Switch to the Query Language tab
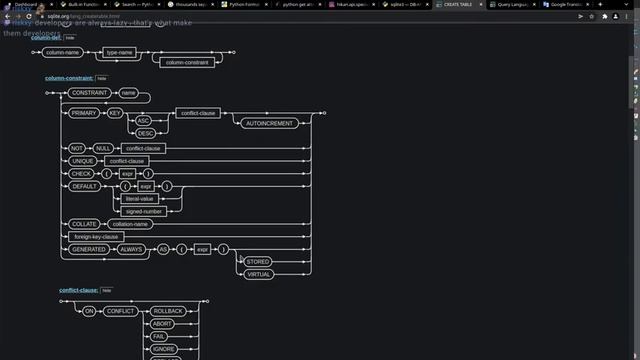Viewport: 640px width, 360px height. point(512,4)
